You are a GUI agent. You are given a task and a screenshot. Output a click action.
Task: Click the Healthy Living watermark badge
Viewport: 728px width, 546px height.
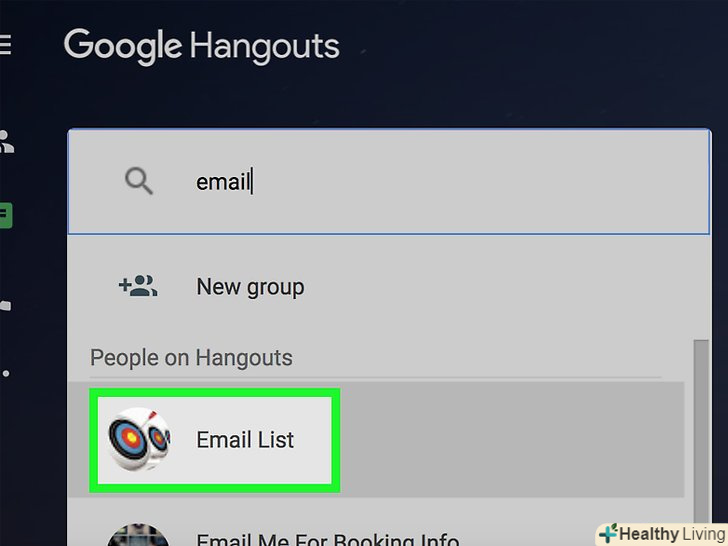[x=662, y=534]
